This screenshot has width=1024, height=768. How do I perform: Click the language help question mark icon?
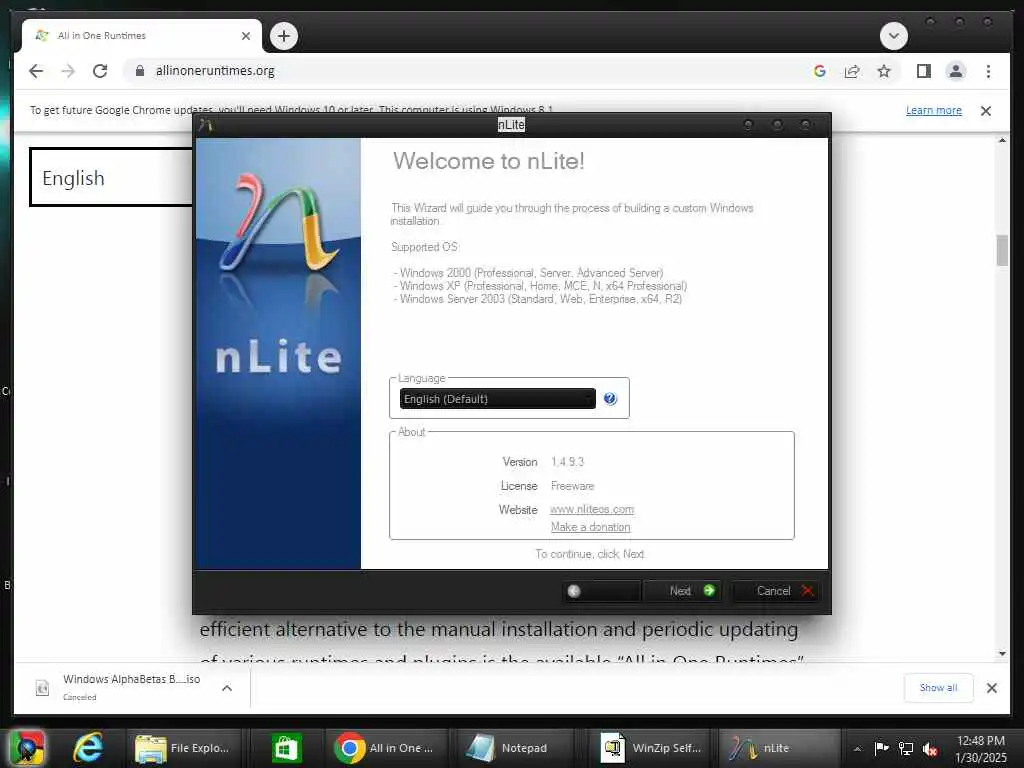click(x=610, y=399)
